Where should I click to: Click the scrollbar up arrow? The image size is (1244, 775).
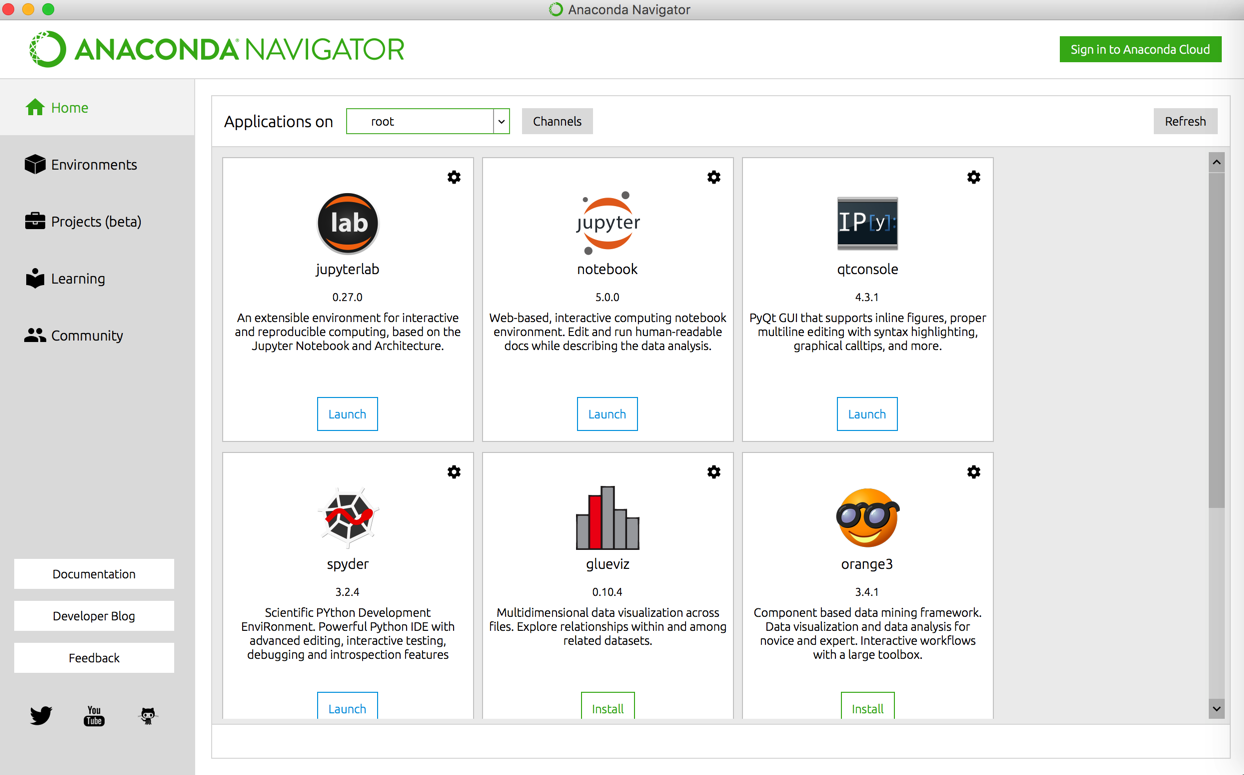tap(1216, 162)
